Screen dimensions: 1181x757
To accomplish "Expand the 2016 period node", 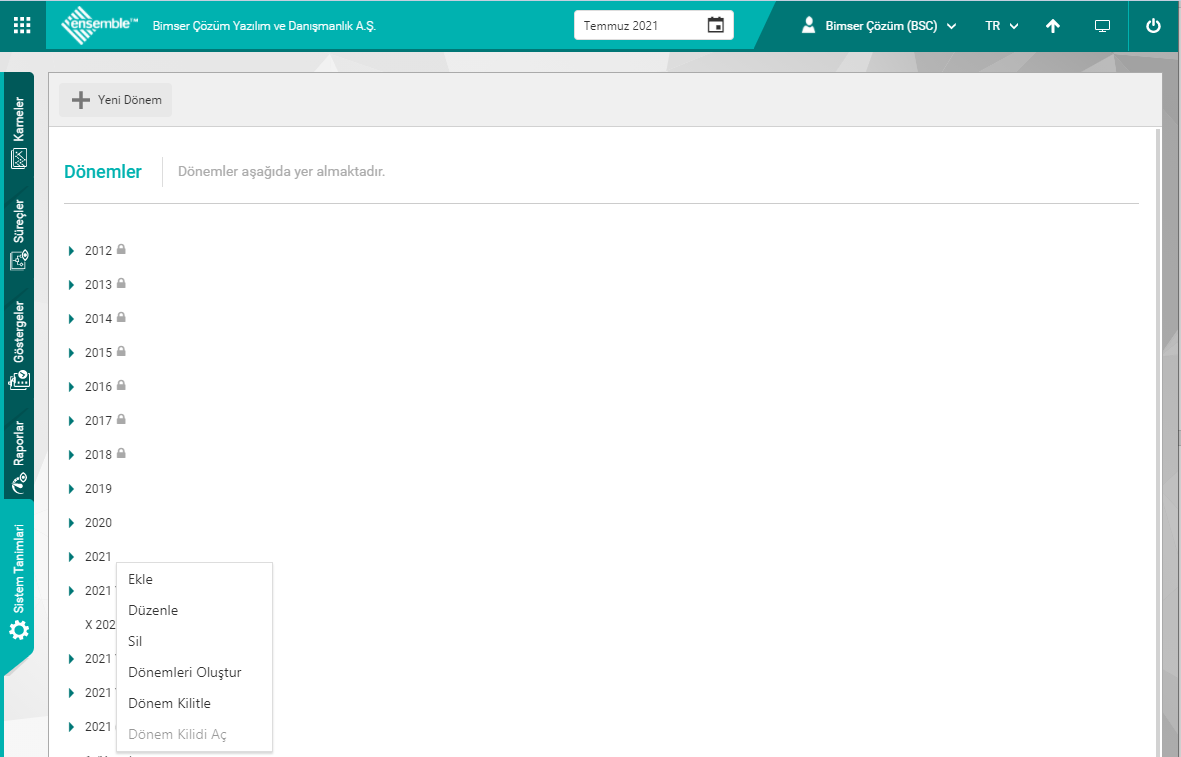I will coord(72,386).
